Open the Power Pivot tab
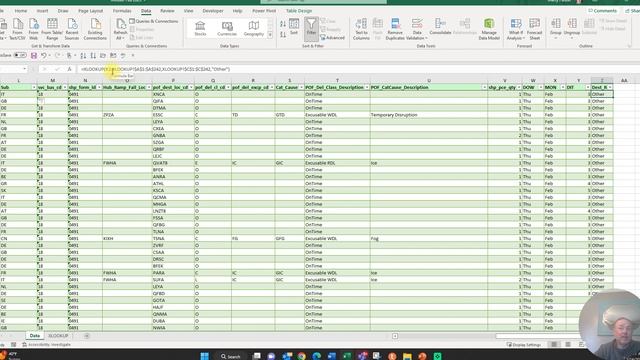Image resolution: width=640 pixels, height=360 pixels. (264, 11)
